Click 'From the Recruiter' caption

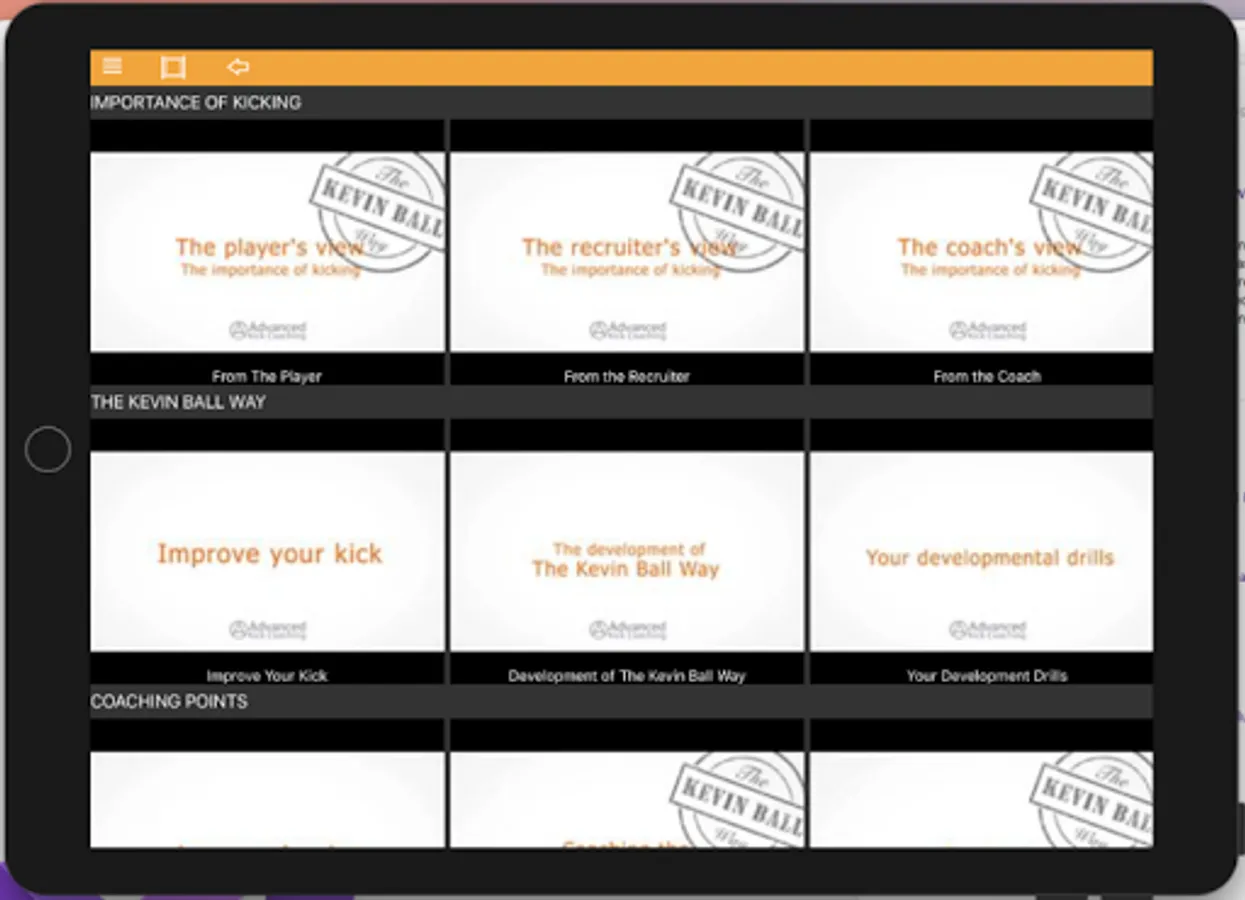[627, 376]
